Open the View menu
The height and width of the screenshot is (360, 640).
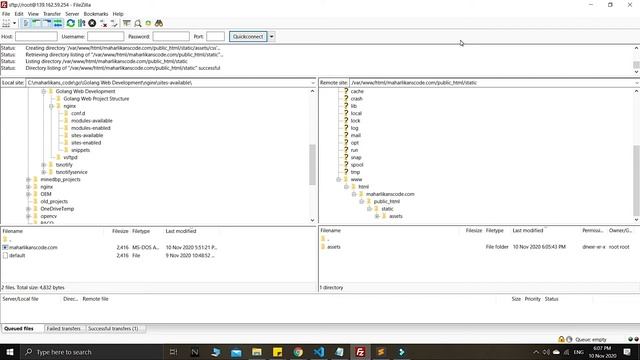click(33, 13)
